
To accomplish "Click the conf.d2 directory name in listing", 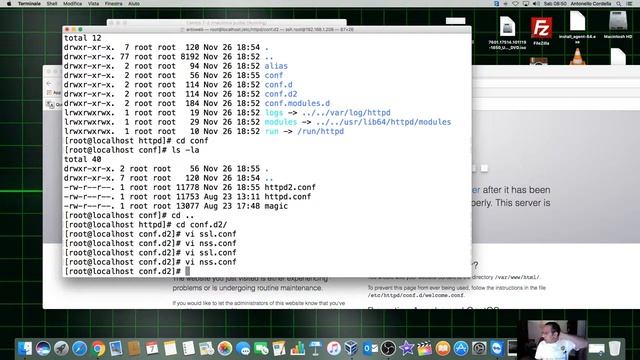I will pyautogui.click(x=281, y=94).
